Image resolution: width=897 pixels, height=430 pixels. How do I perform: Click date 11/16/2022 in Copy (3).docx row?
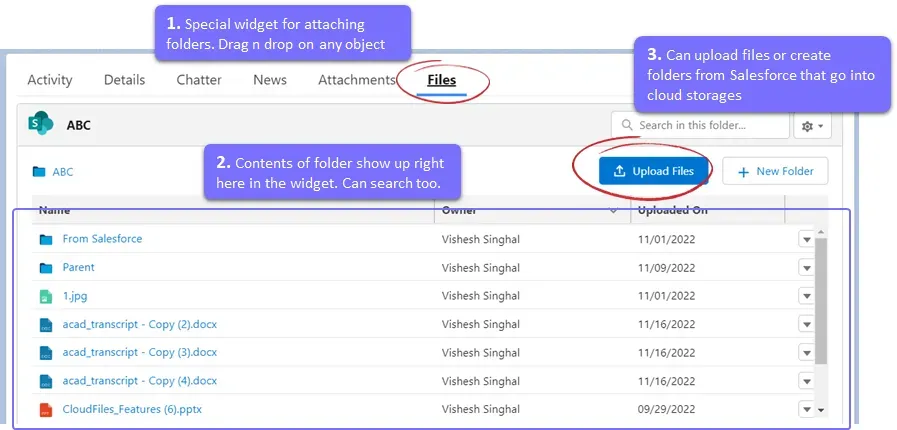666,353
